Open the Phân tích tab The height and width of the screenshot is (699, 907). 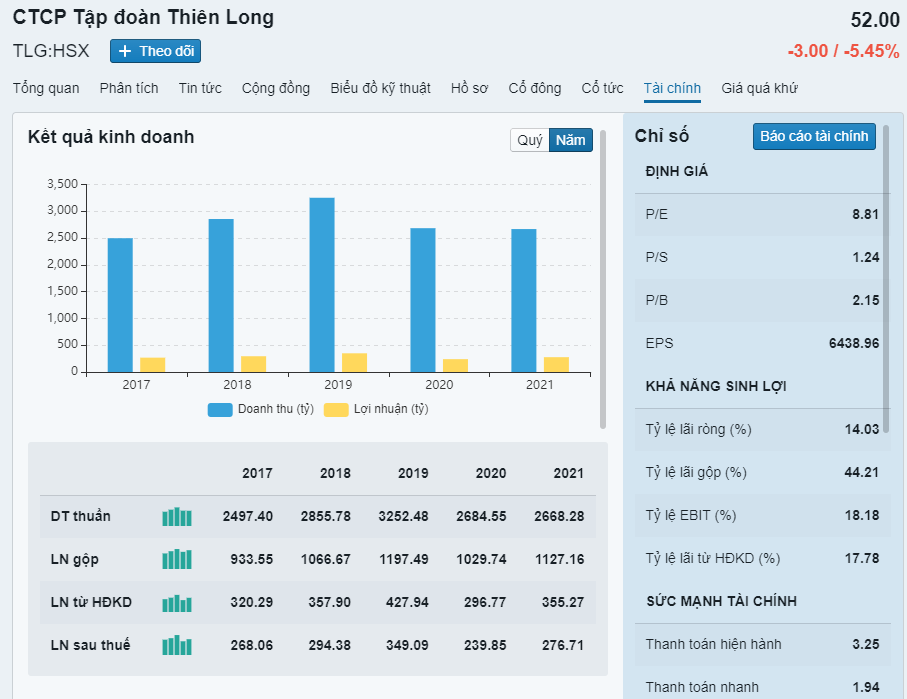pos(129,88)
